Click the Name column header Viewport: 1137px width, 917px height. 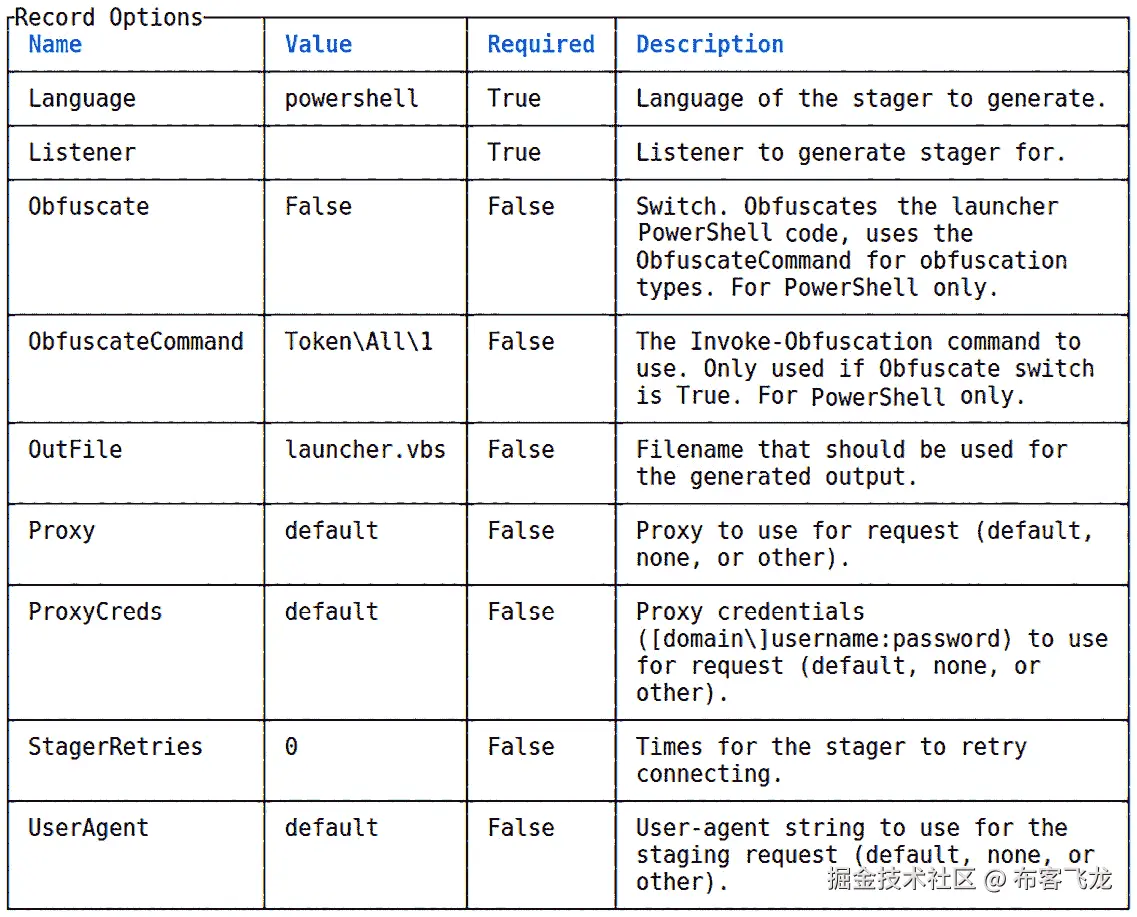pyautogui.click(x=55, y=45)
